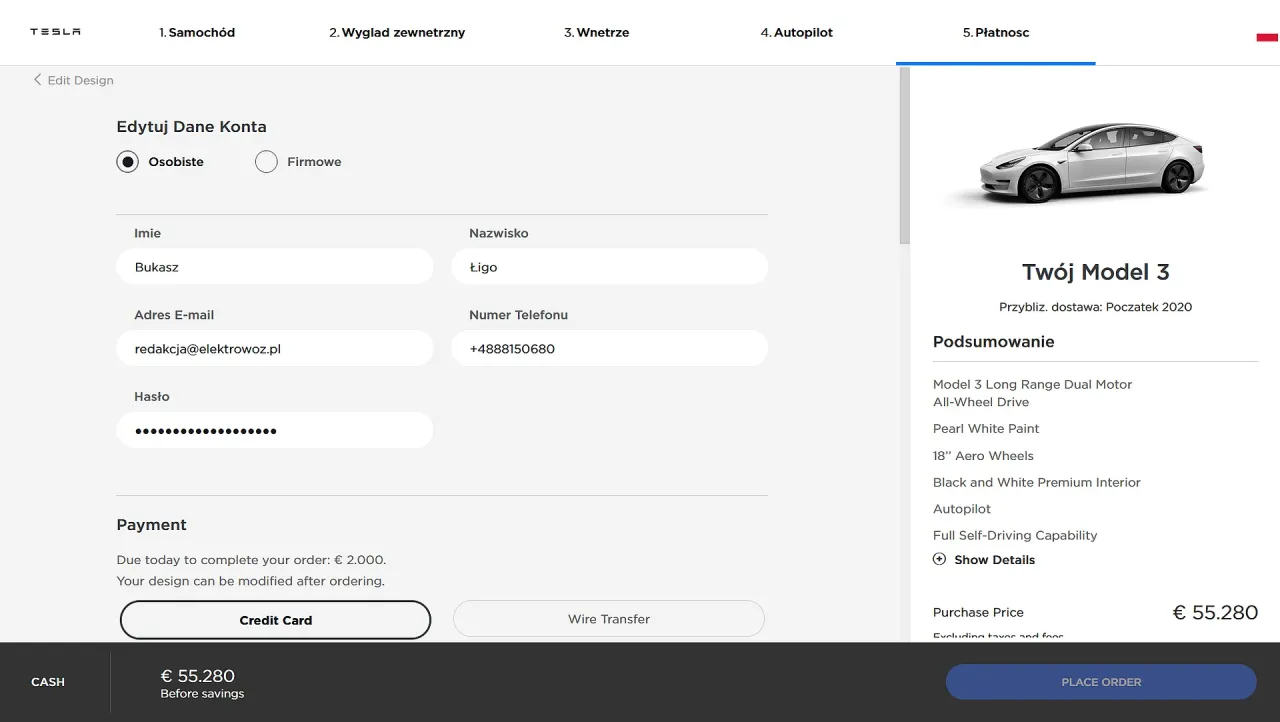This screenshot has width=1280, height=722.
Task: Focus the Nazwisko surname field
Action: coord(609,267)
